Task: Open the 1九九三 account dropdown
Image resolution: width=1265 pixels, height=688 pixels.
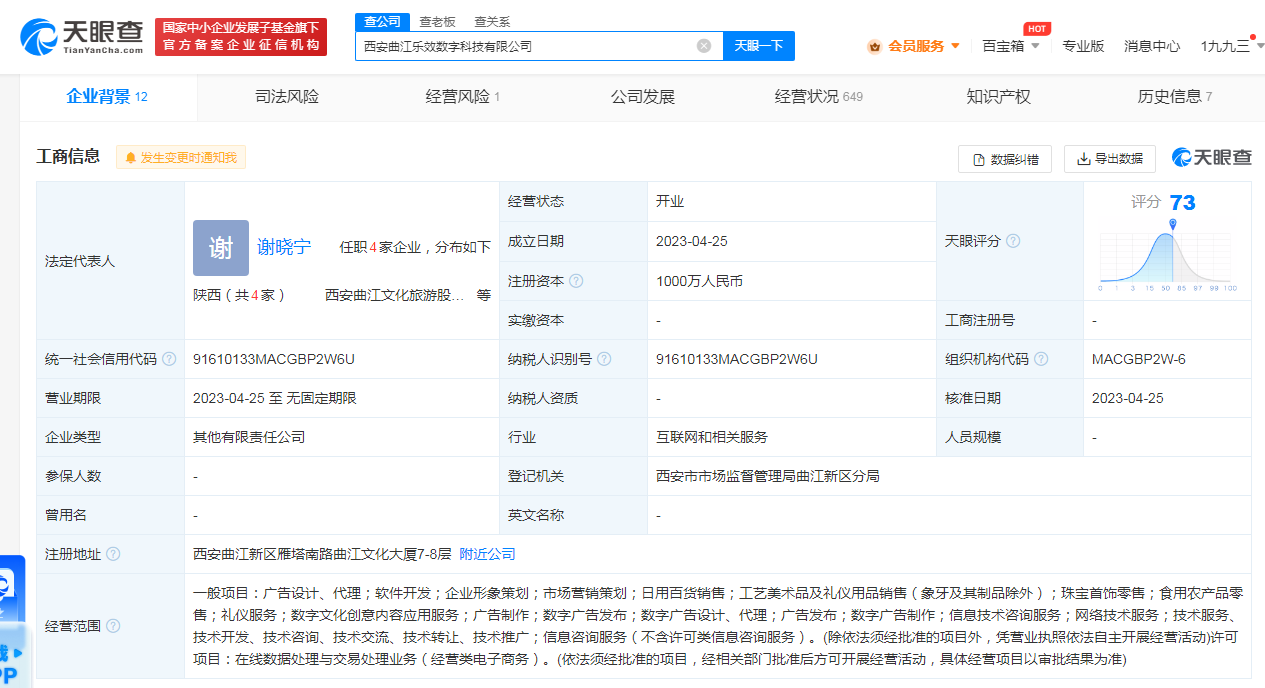Action: tap(1232, 46)
